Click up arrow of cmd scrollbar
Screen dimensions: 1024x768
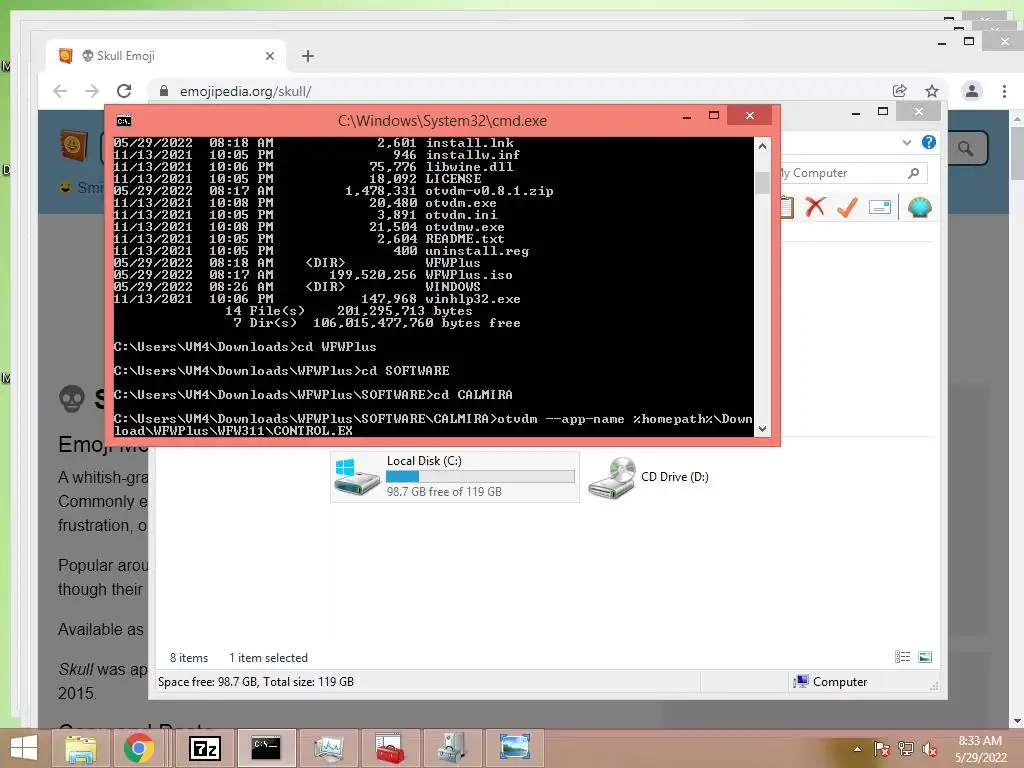coord(762,146)
